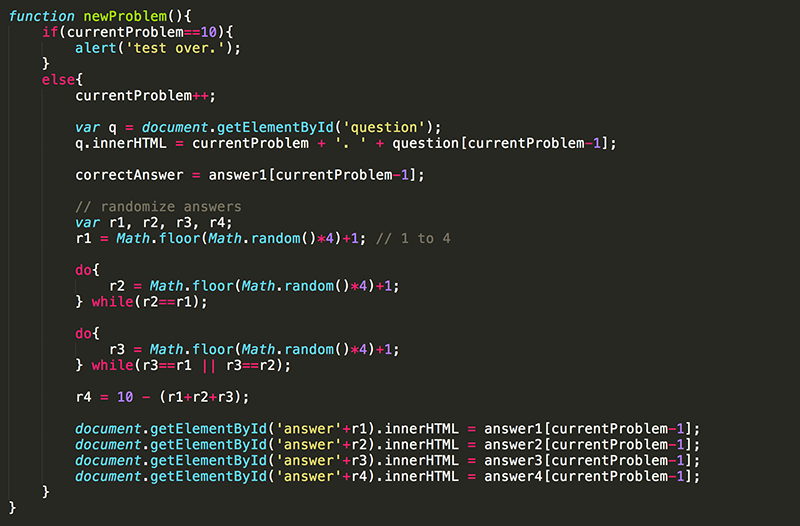Click 'while(r2==r1);' condition
The width and height of the screenshot is (800, 526).
pos(149,302)
